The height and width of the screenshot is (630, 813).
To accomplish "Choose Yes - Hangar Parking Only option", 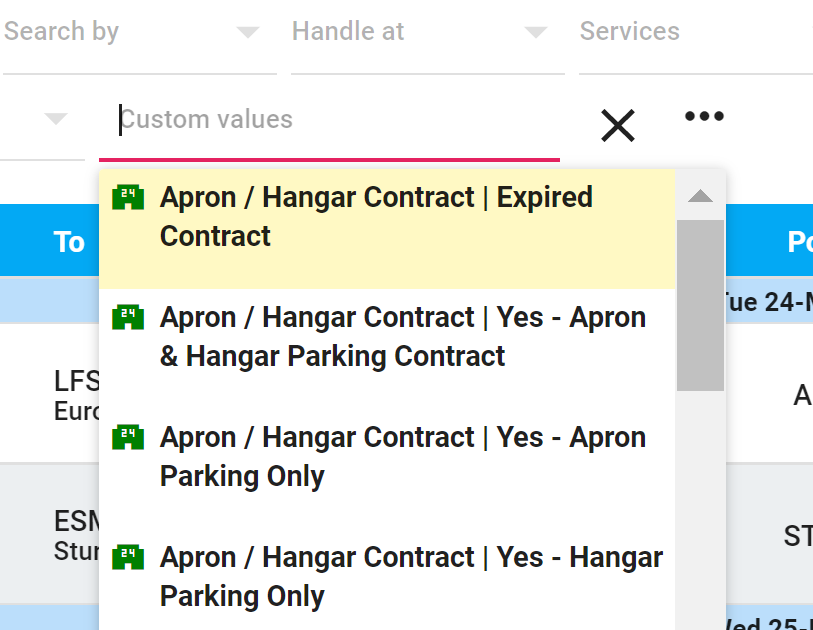I will [x=410, y=577].
